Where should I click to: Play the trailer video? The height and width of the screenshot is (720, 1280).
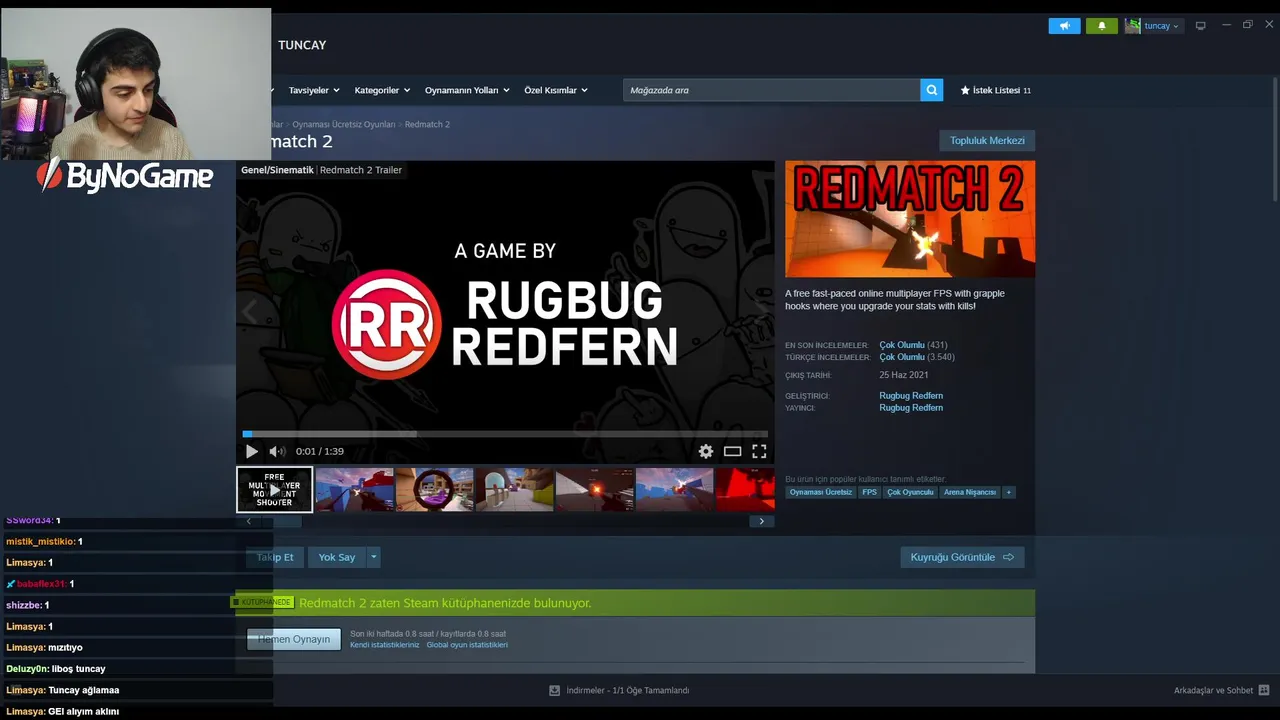point(251,451)
